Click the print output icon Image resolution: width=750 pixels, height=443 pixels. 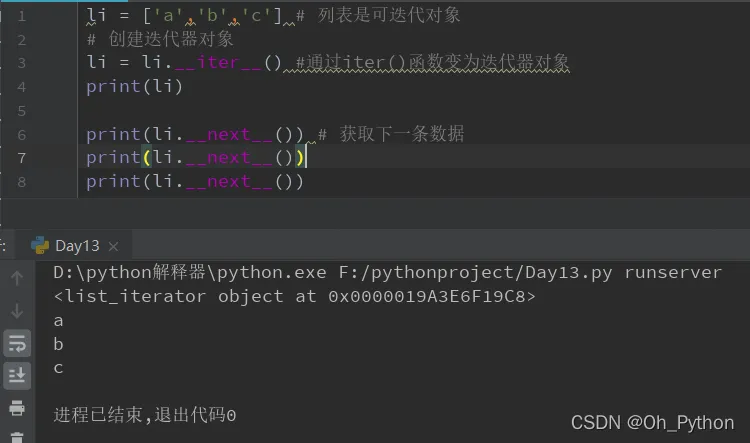17,407
